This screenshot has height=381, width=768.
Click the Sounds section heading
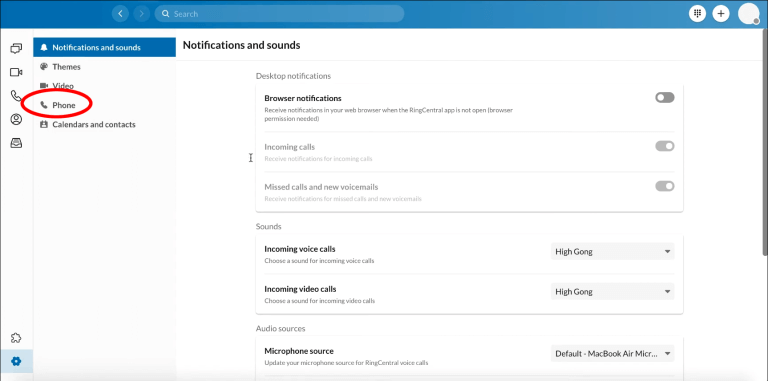(268, 227)
